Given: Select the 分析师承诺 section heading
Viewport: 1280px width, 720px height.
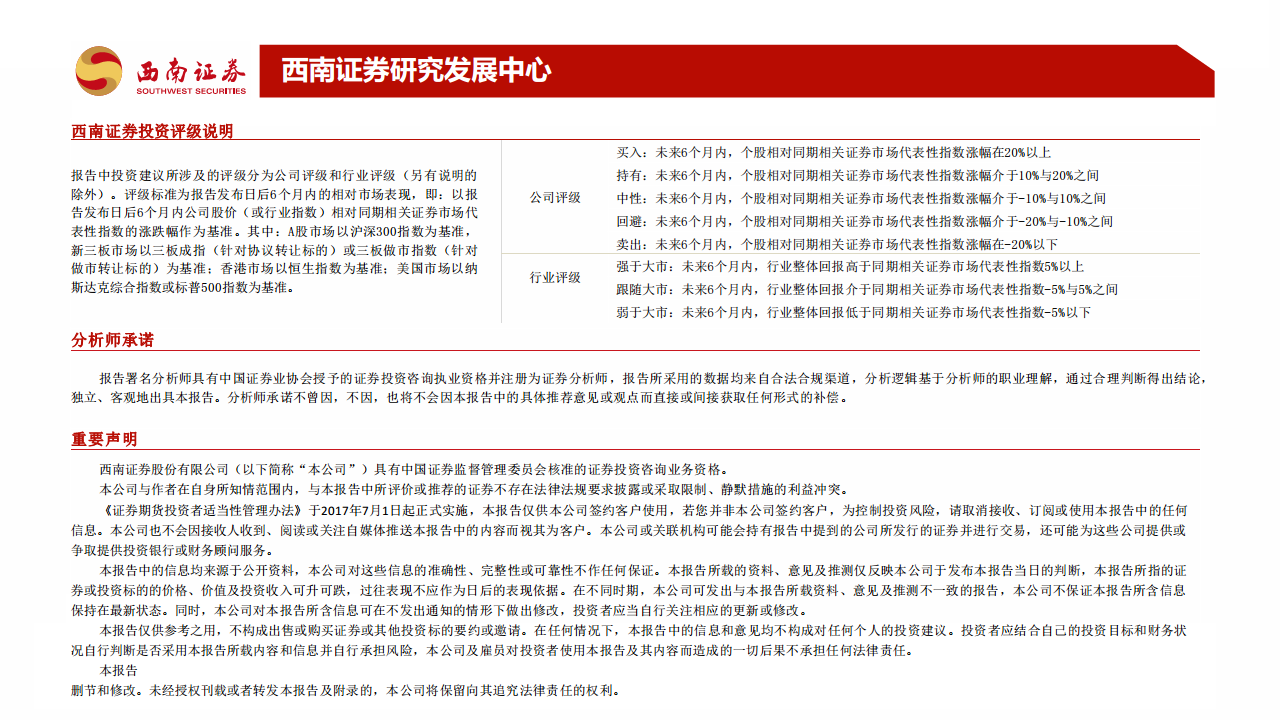Looking at the screenshot, I should point(112,340).
